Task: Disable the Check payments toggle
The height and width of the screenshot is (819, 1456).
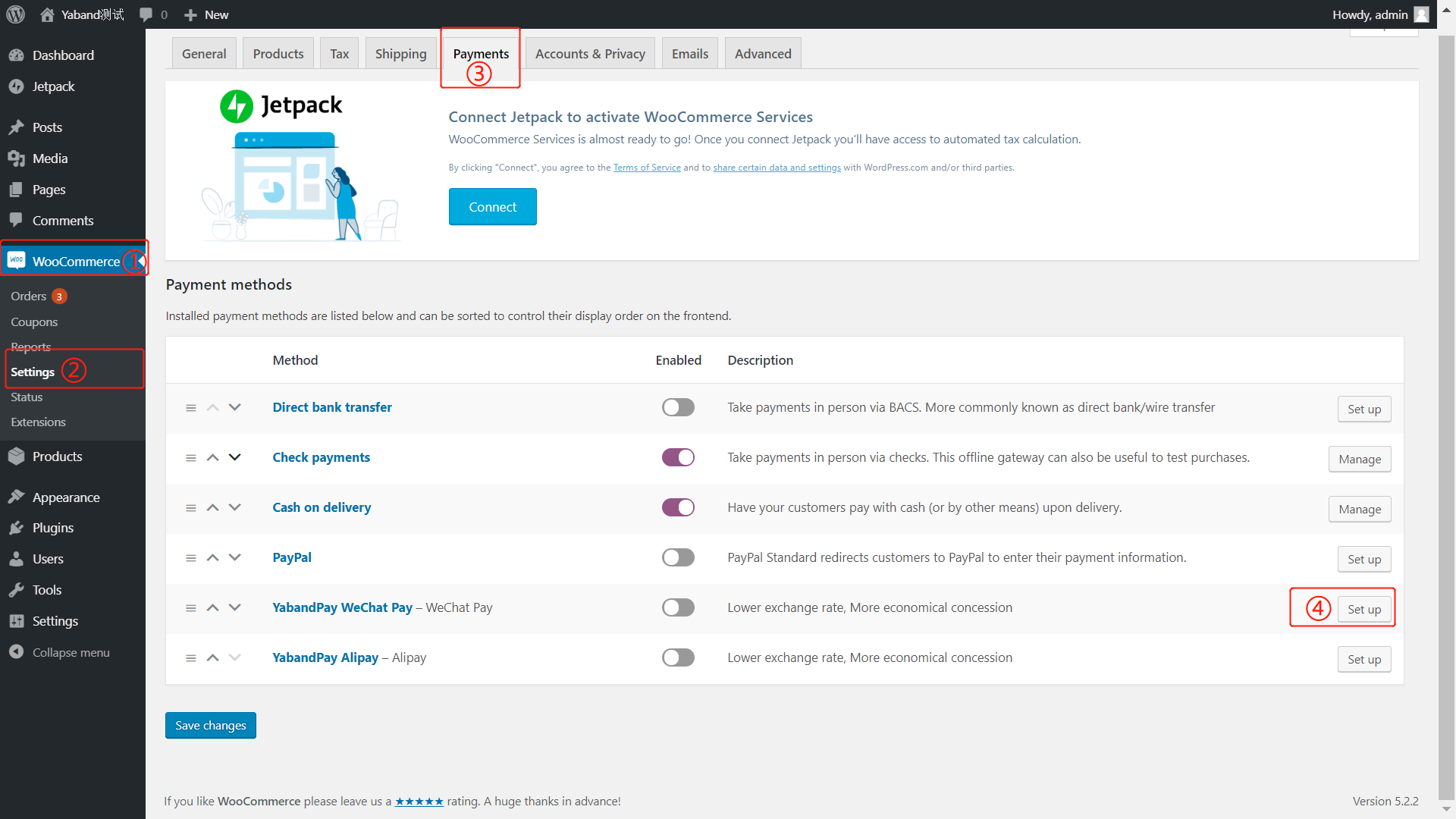Action: 678,457
